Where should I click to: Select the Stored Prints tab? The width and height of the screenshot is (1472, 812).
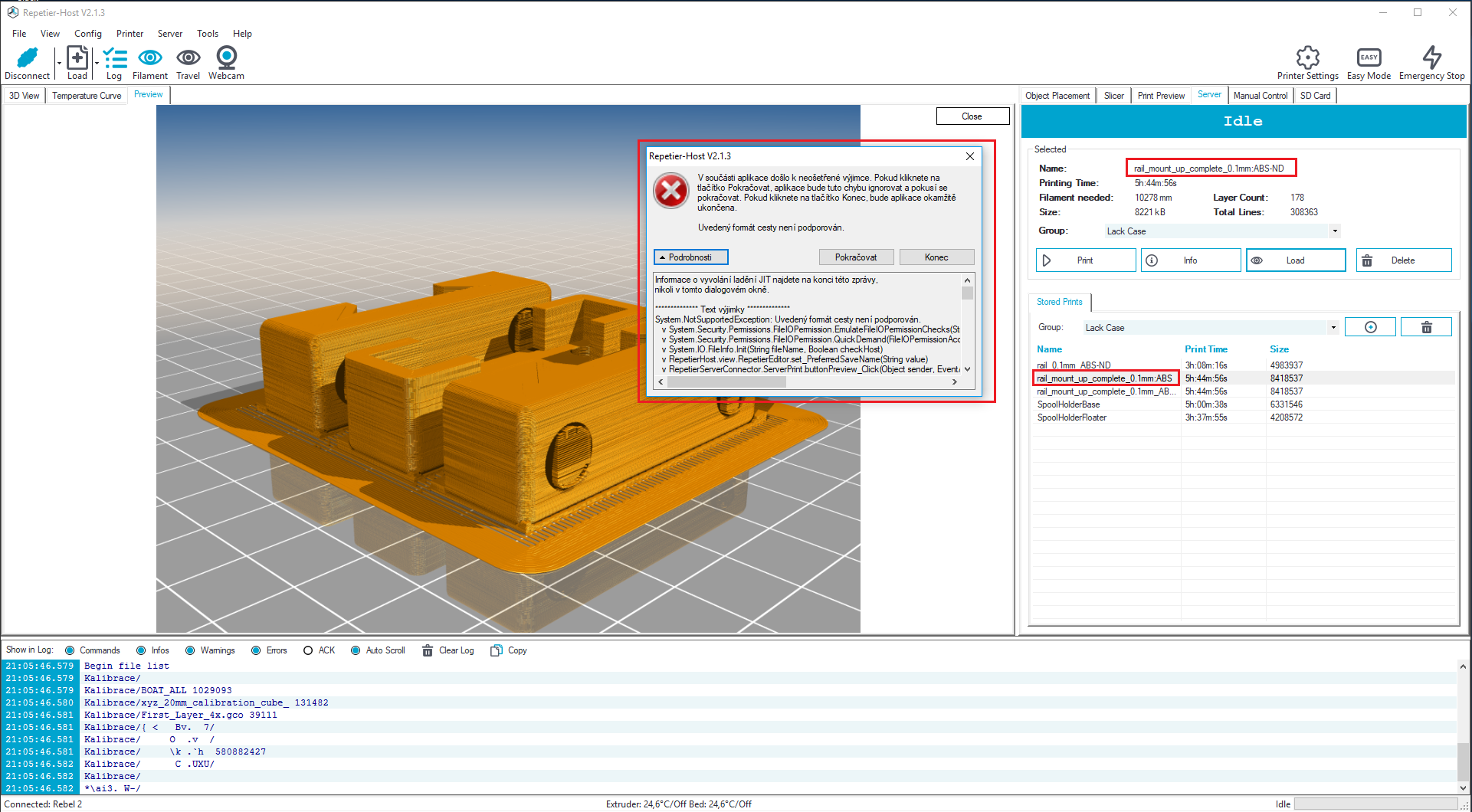pos(1060,302)
